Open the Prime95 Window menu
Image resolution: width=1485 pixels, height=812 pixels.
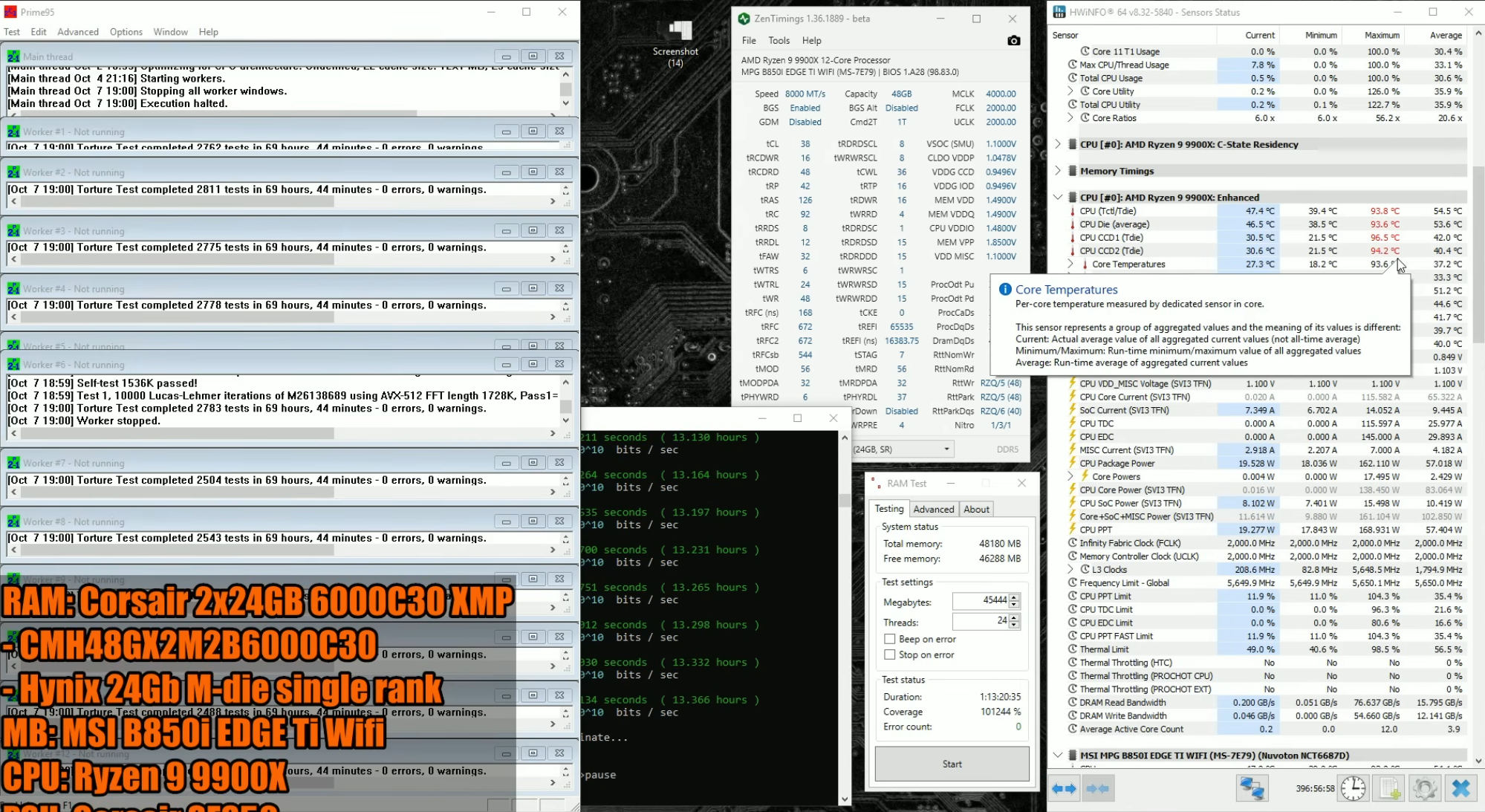[170, 32]
